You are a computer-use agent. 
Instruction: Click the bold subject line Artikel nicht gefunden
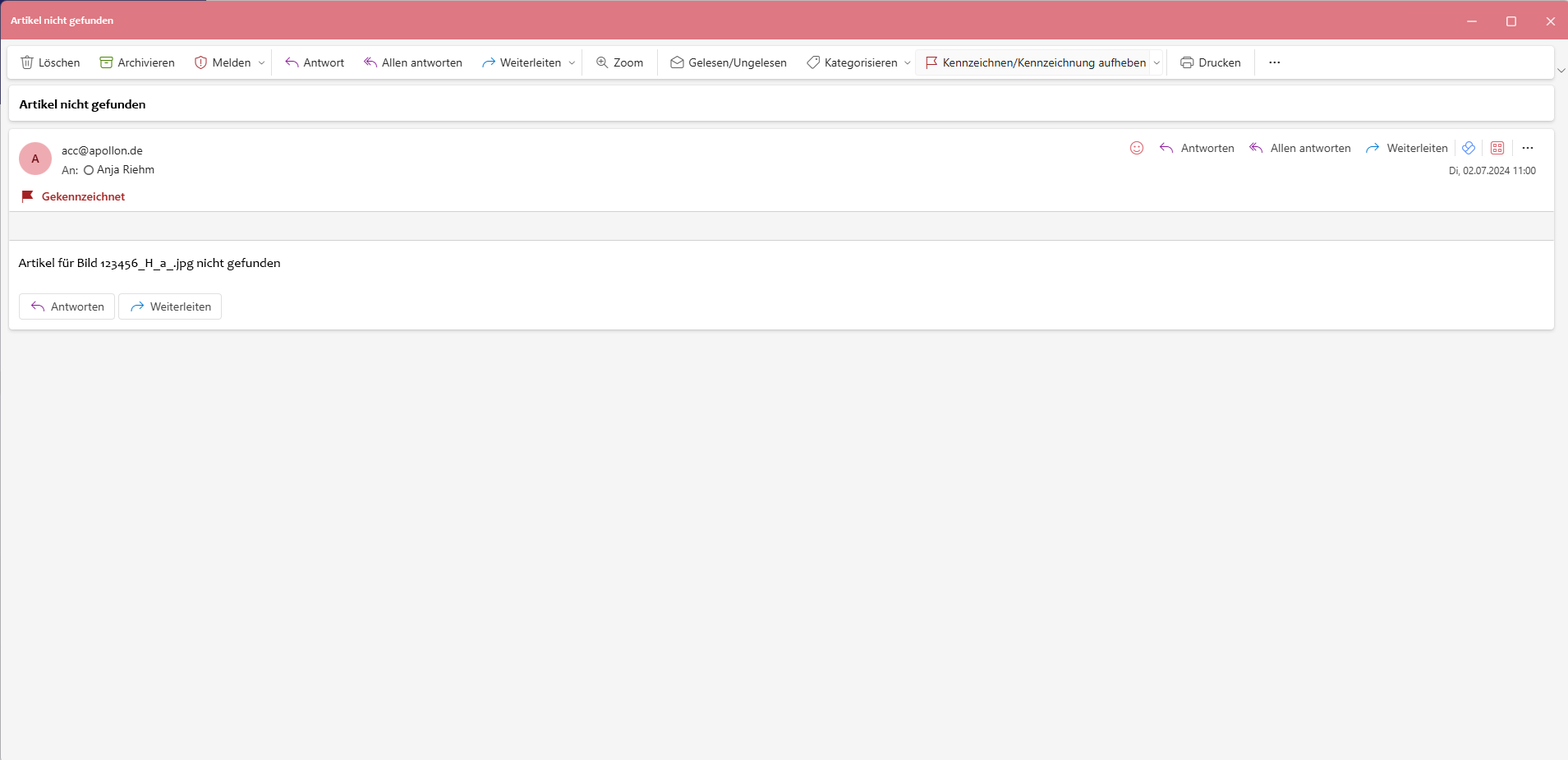pyautogui.click(x=82, y=104)
